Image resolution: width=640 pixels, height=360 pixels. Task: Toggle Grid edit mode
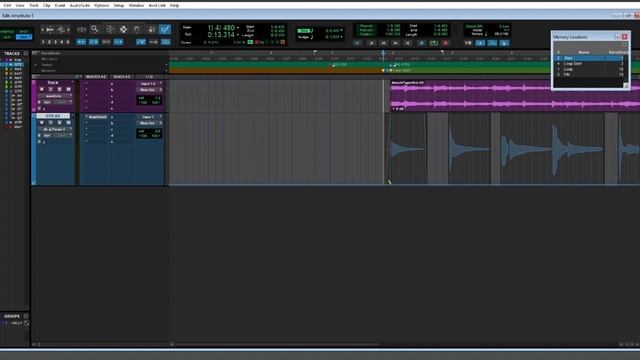click(24, 37)
